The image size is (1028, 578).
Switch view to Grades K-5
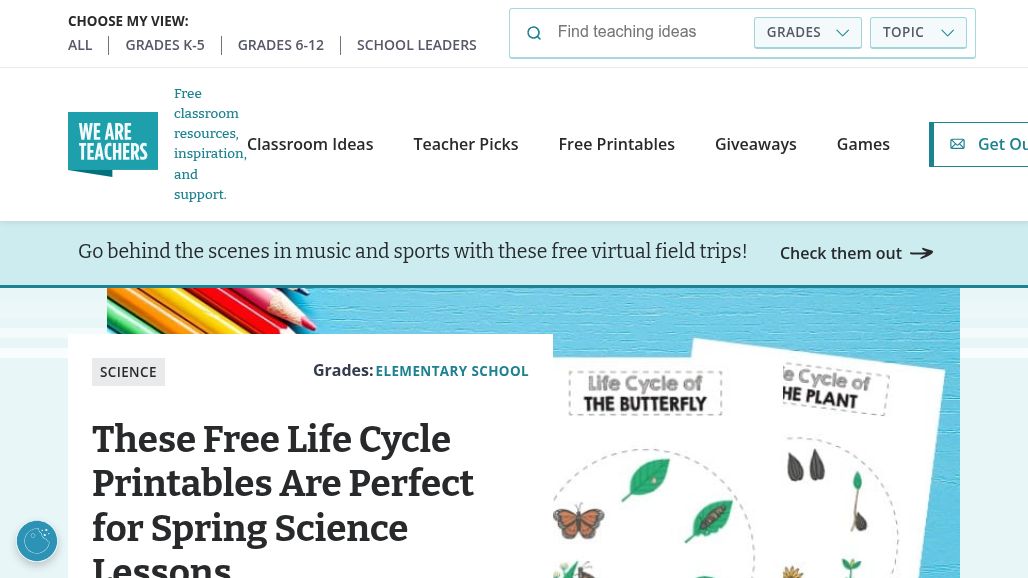[165, 45]
